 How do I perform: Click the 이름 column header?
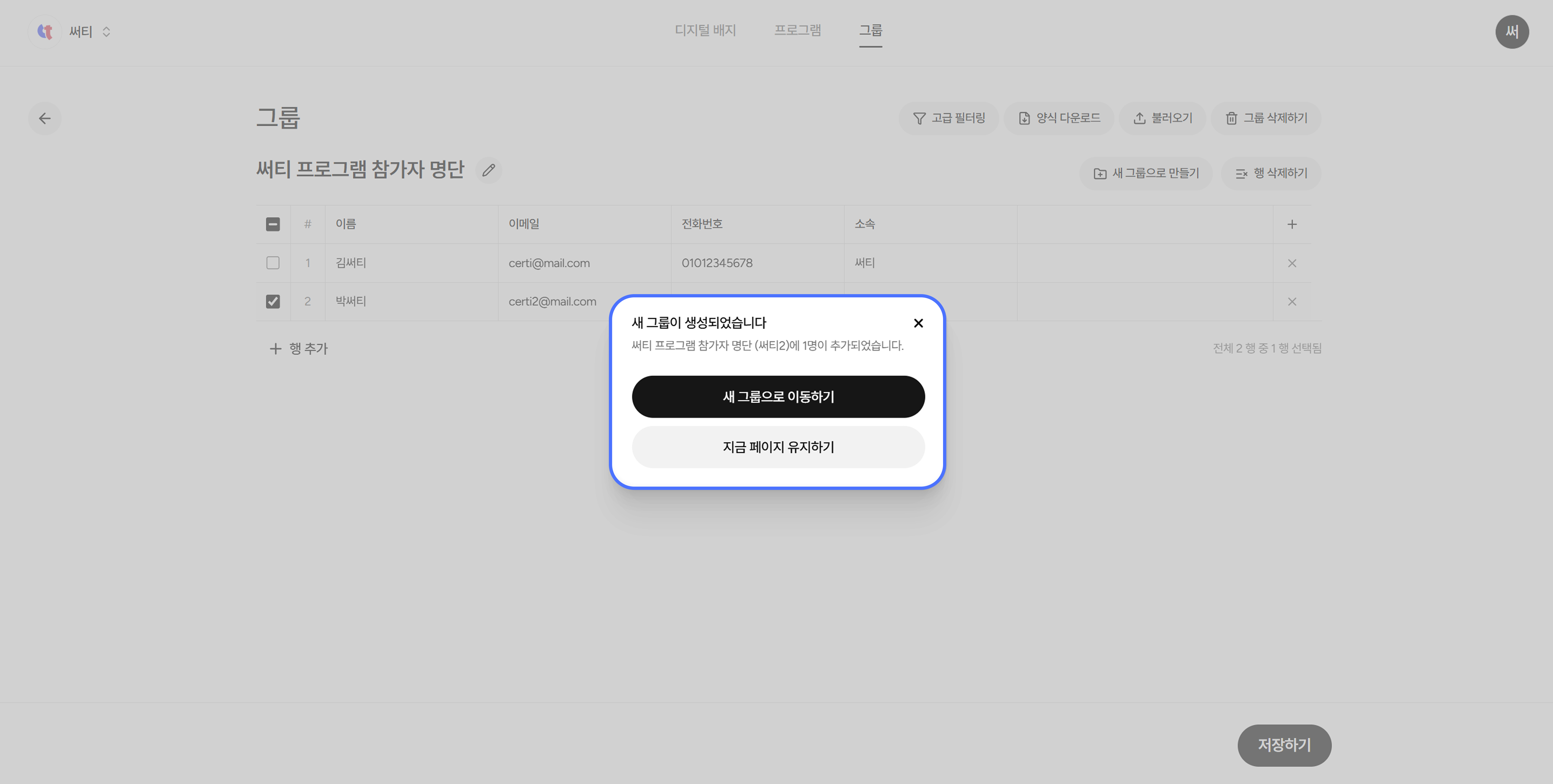(411, 224)
